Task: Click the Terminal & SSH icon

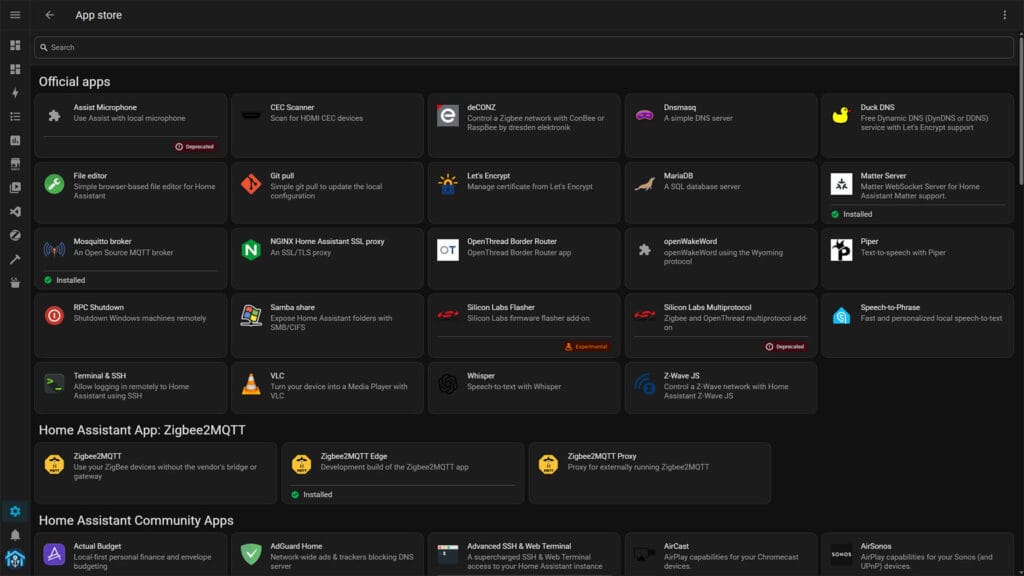Action: [x=54, y=384]
